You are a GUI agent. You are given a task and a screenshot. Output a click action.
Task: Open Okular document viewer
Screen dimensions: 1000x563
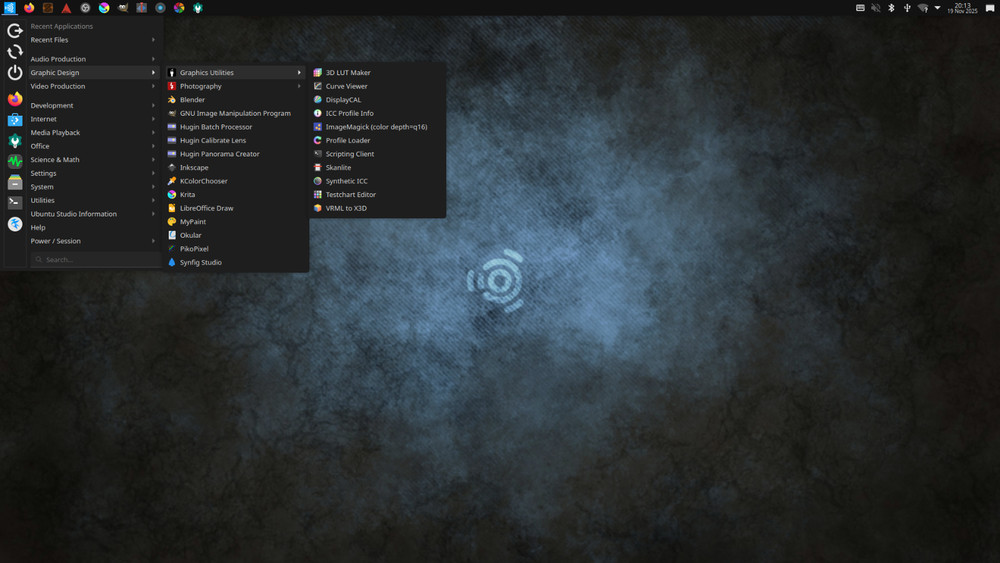[235, 235]
